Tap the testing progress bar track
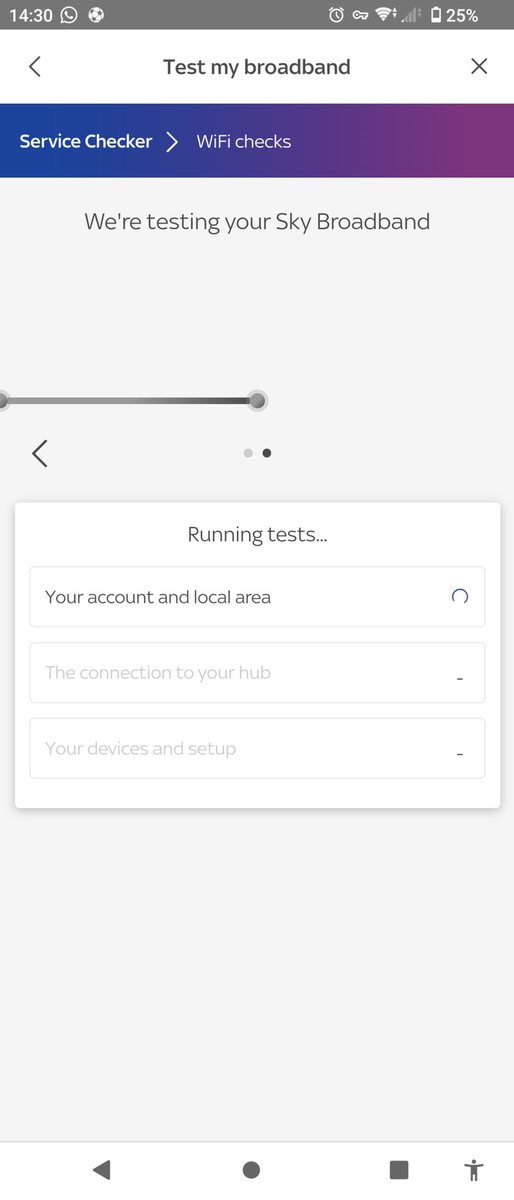The image size is (514, 1200). [128, 401]
